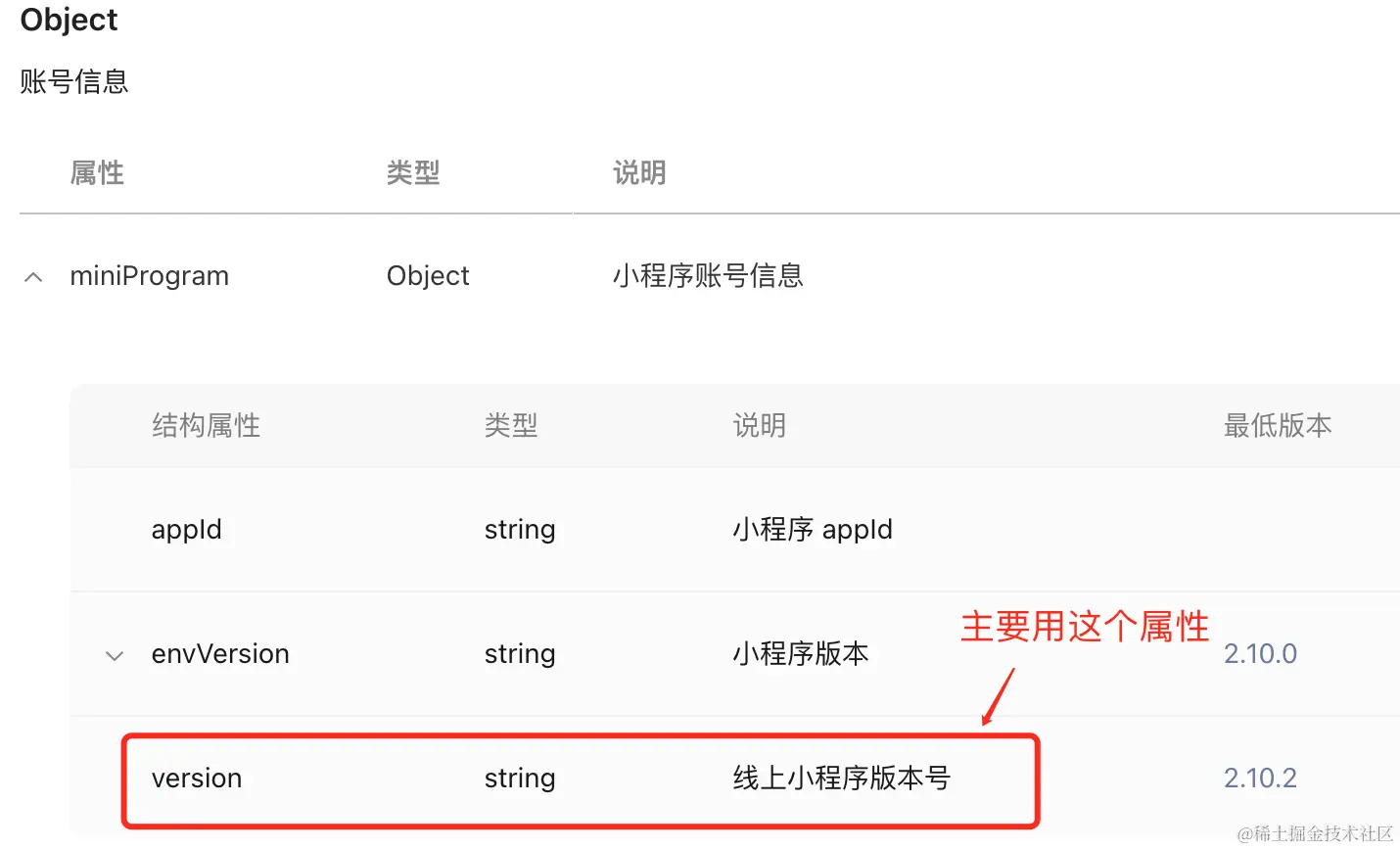Click the red annotation 主要用这个属性
The width and height of the screenshot is (1400, 850).
pos(1085,627)
